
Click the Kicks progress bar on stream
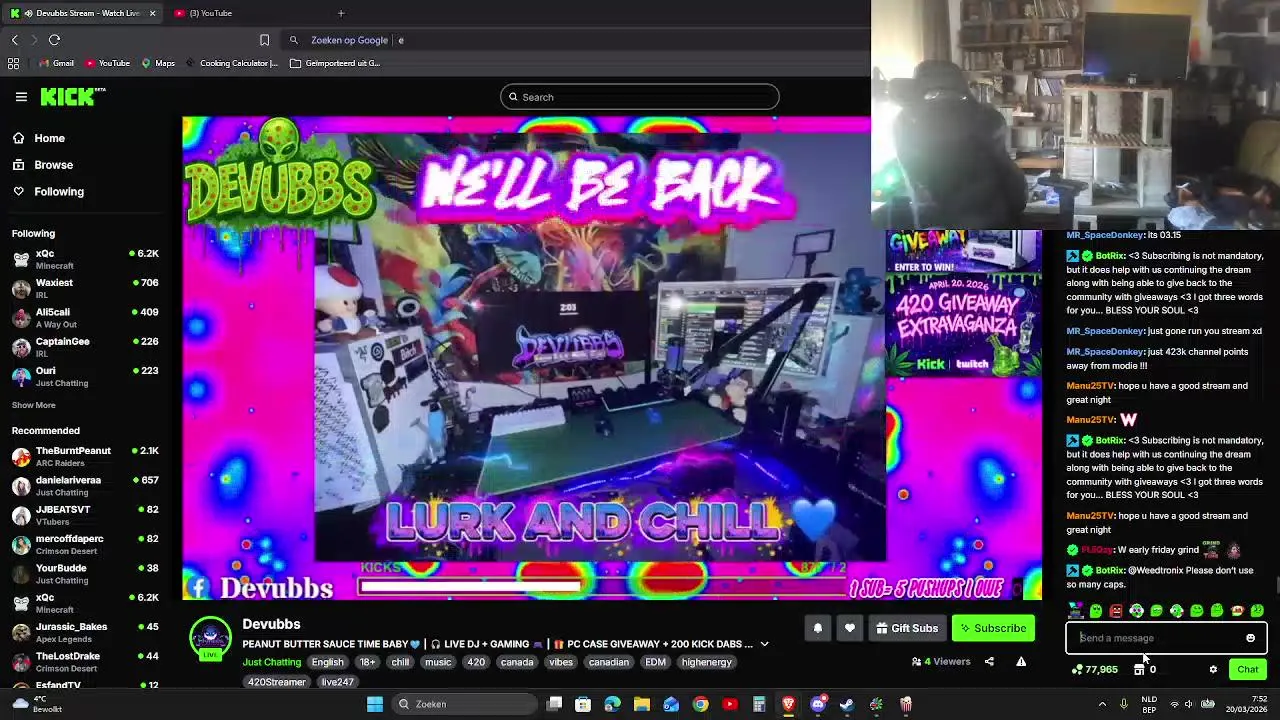click(x=600, y=585)
